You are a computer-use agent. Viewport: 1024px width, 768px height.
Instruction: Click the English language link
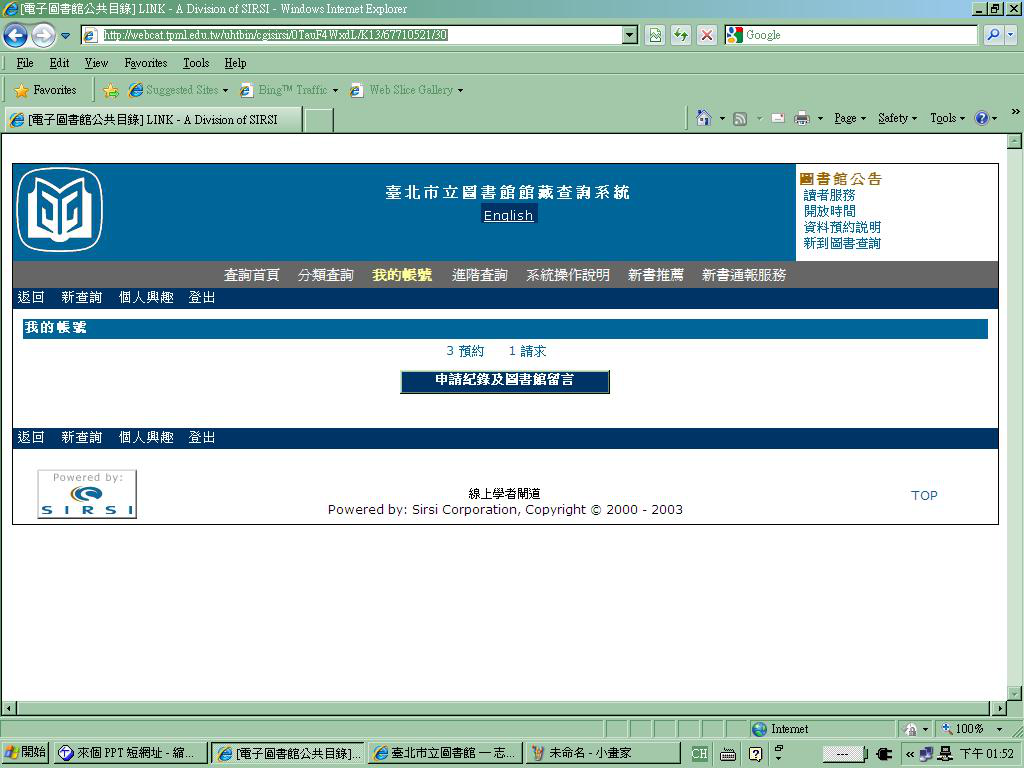(x=508, y=215)
